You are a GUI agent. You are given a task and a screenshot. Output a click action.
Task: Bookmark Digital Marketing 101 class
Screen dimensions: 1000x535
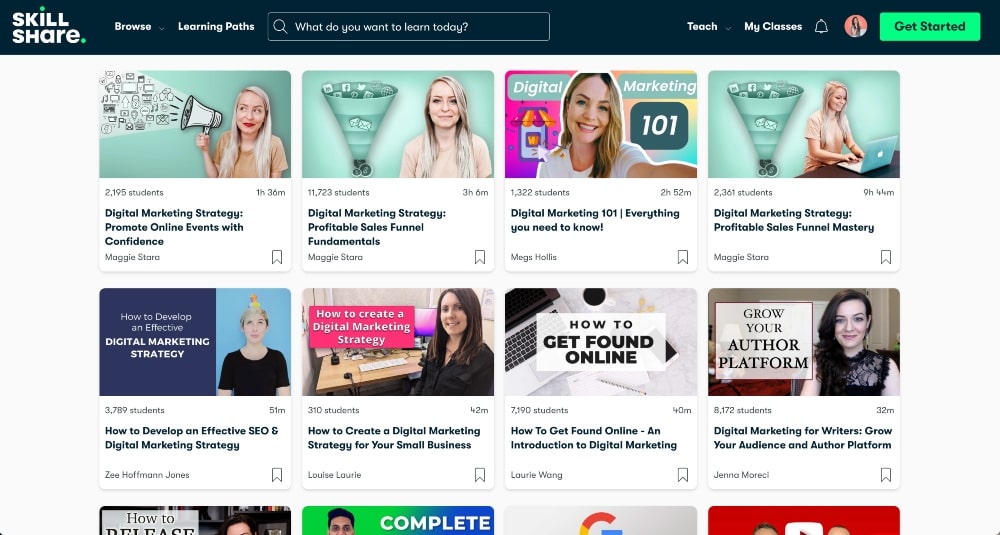682,257
